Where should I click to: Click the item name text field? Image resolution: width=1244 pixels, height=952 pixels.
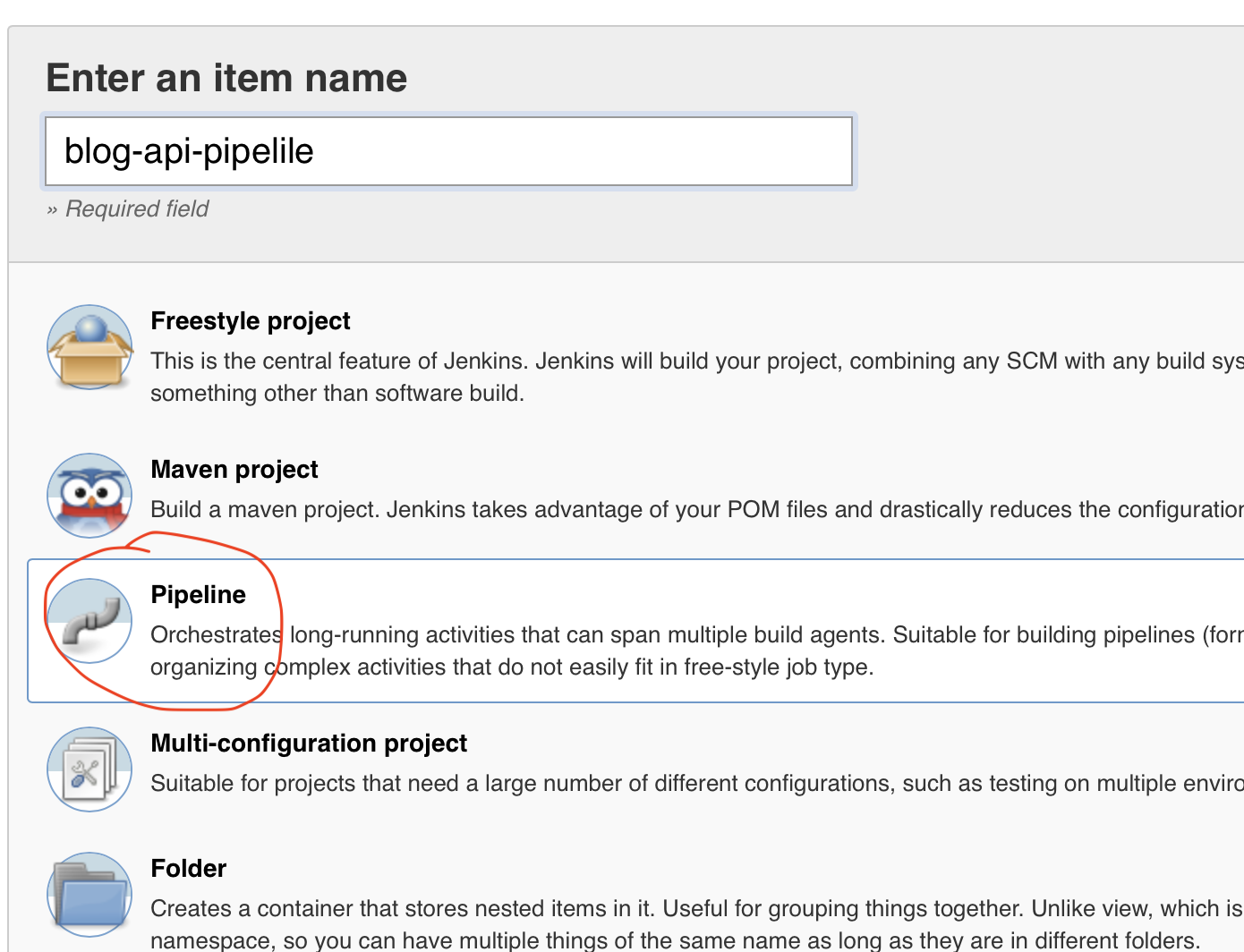click(448, 151)
